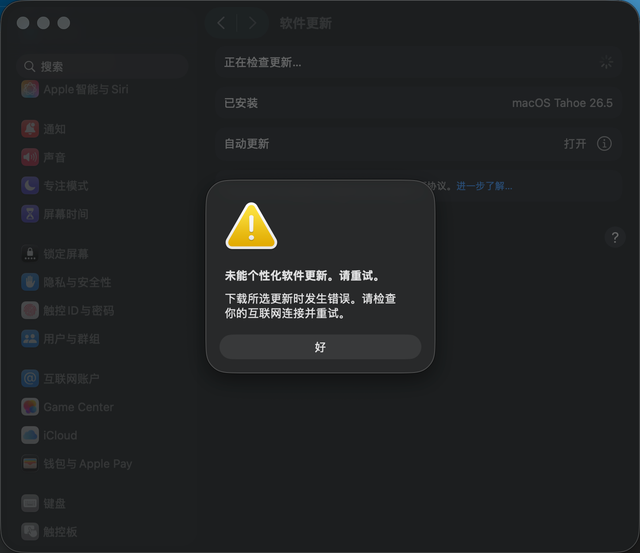Go back with the left chevron

tap(221, 23)
